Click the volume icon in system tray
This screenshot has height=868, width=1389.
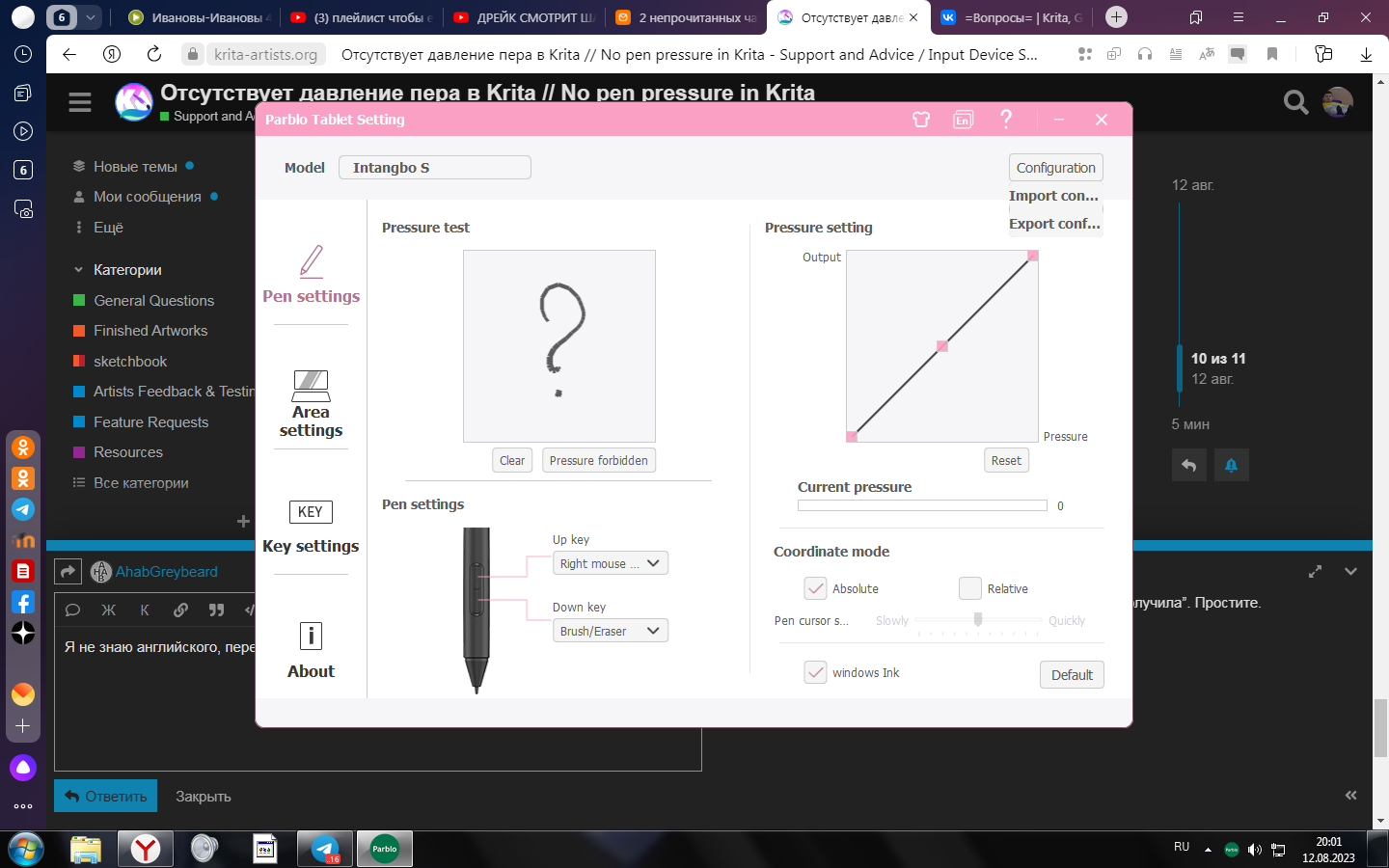pos(1255,850)
